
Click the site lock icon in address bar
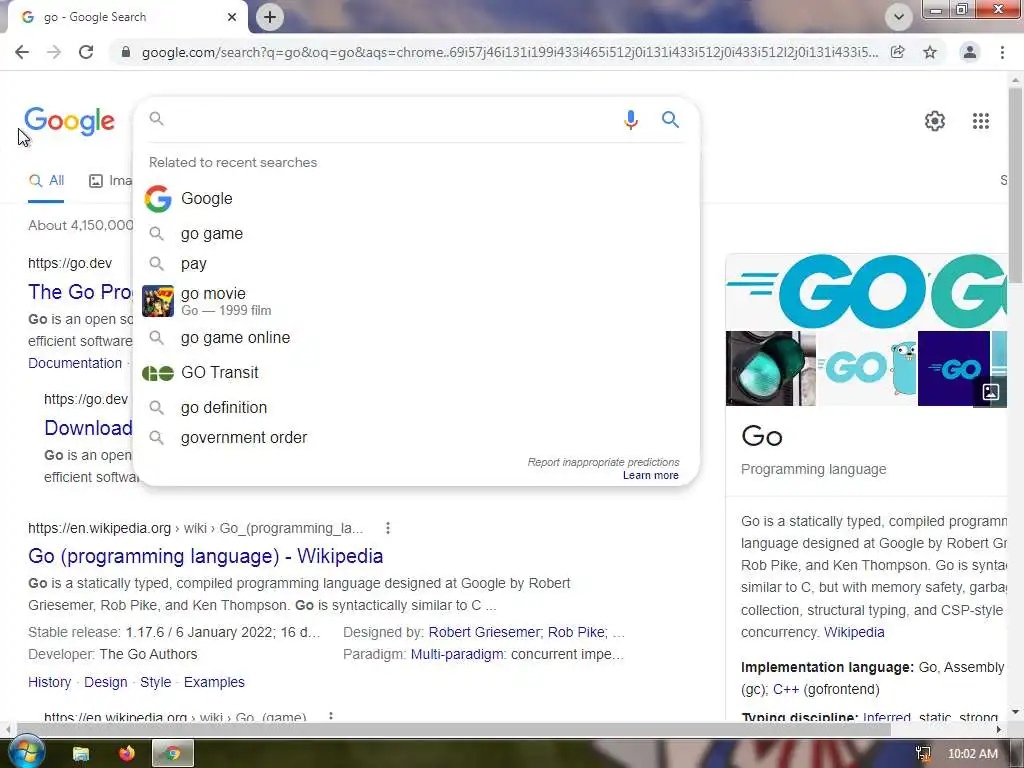point(126,52)
